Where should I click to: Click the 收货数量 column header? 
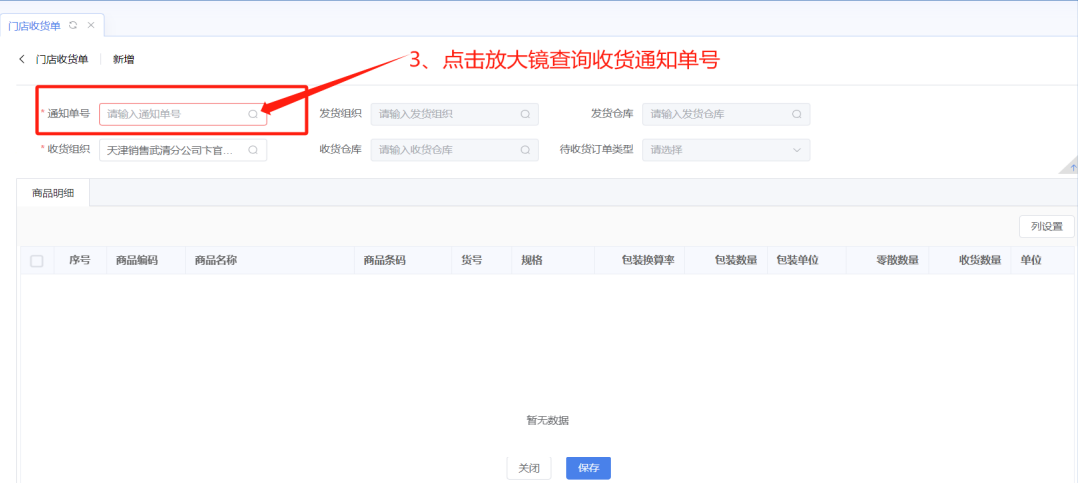point(980,260)
